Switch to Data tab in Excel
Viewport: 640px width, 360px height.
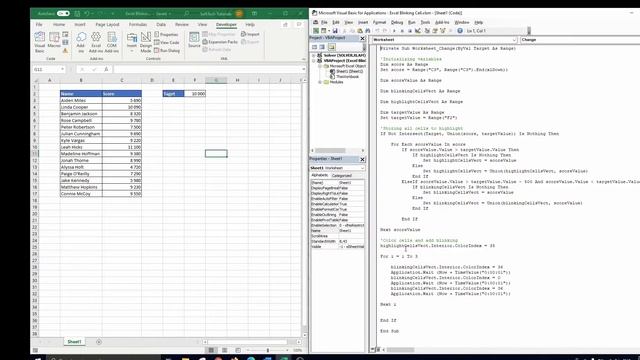pos(161,24)
